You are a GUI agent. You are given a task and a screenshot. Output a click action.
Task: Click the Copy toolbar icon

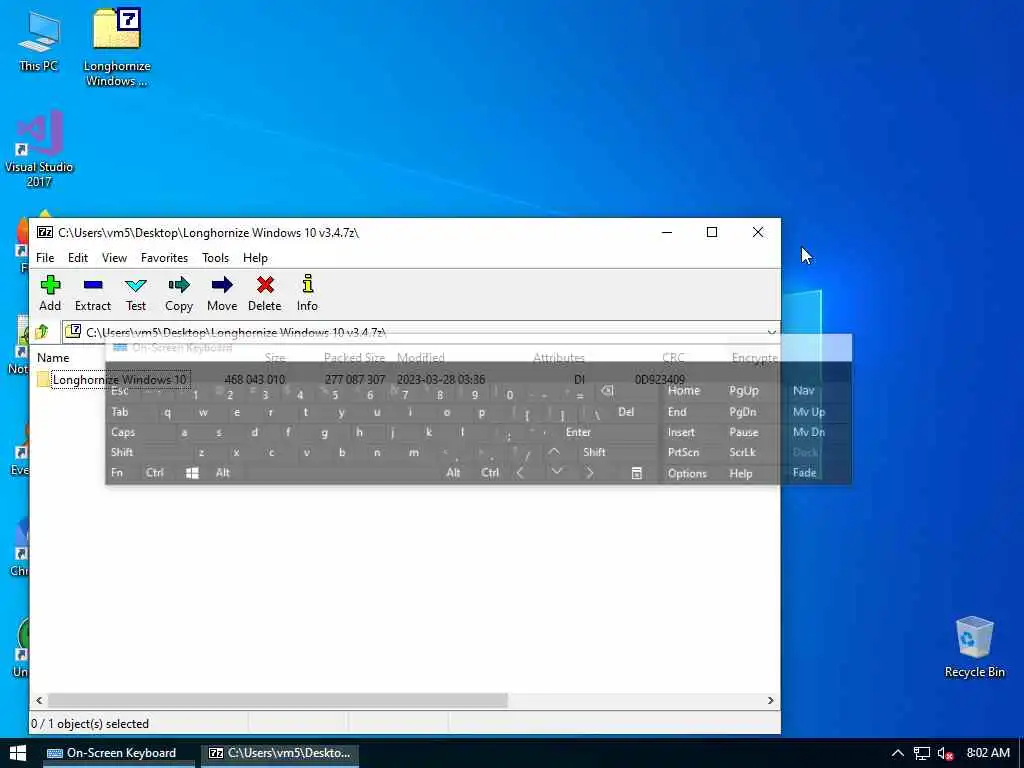(178, 293)
